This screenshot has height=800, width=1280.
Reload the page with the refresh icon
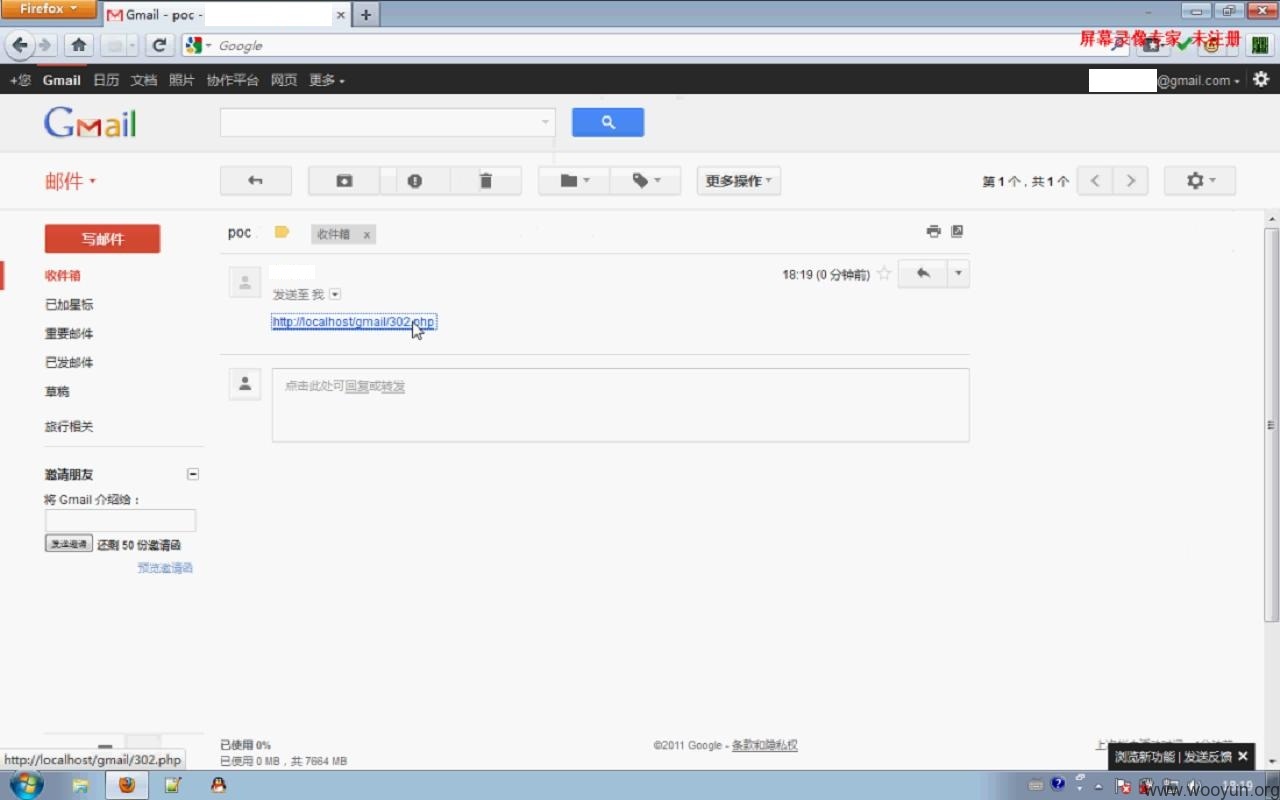pyautogui.click(x=159, y=45)
